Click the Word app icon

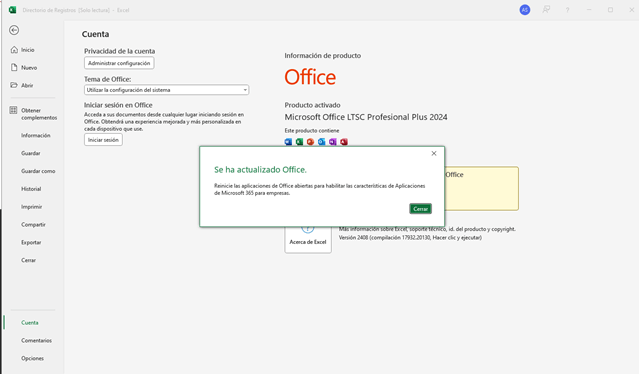pos(288,142)
